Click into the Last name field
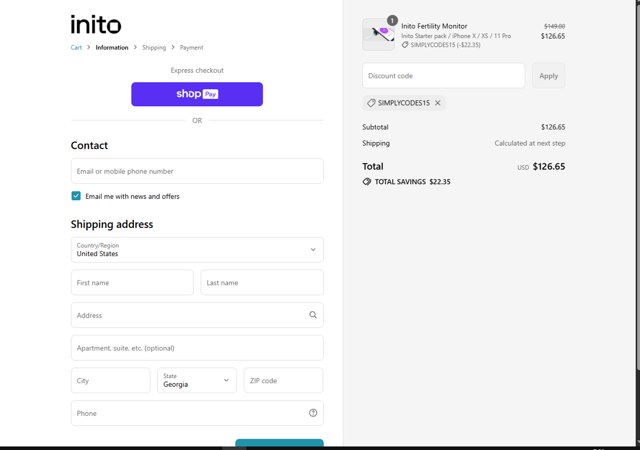Viewport: 640px width, 450px height. tap(262, 283)
